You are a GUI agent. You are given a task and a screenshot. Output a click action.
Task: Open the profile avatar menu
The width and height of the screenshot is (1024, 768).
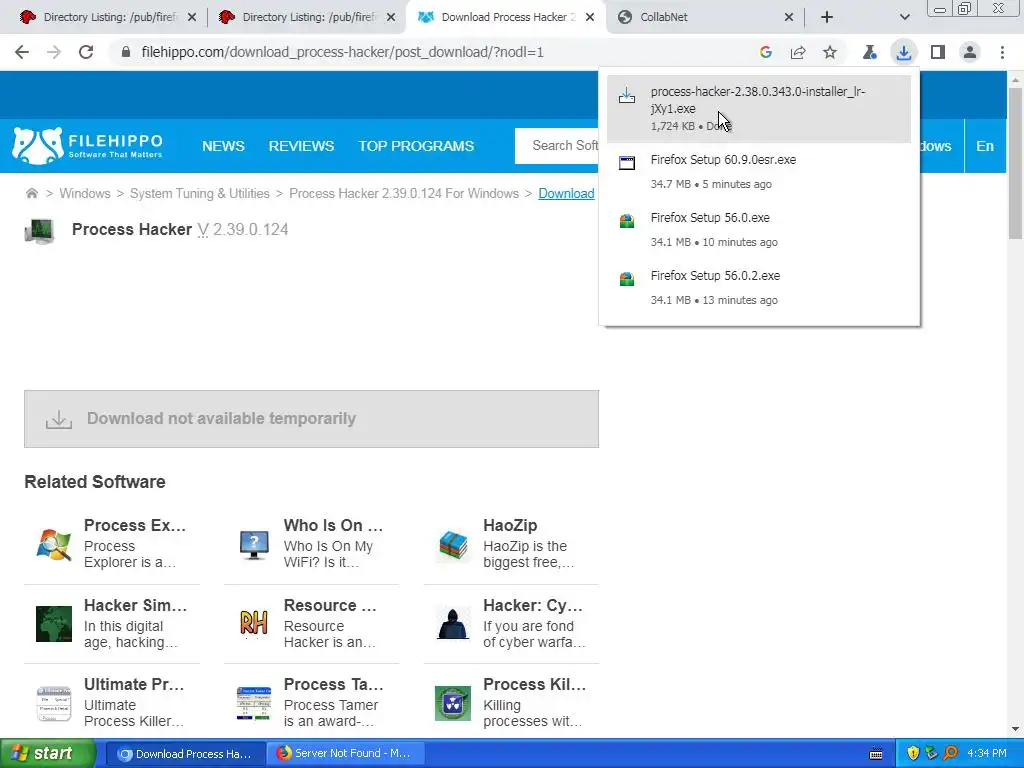970,52
